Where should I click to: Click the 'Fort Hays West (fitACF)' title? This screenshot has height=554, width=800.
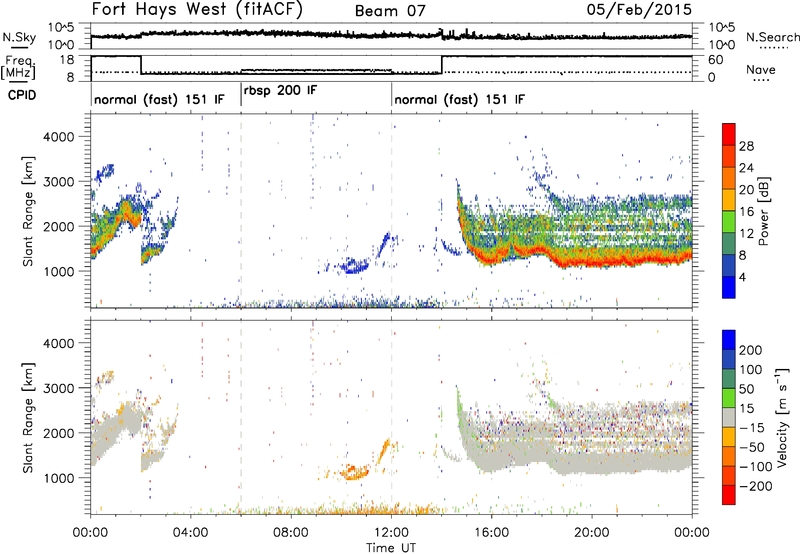(197, 9)
